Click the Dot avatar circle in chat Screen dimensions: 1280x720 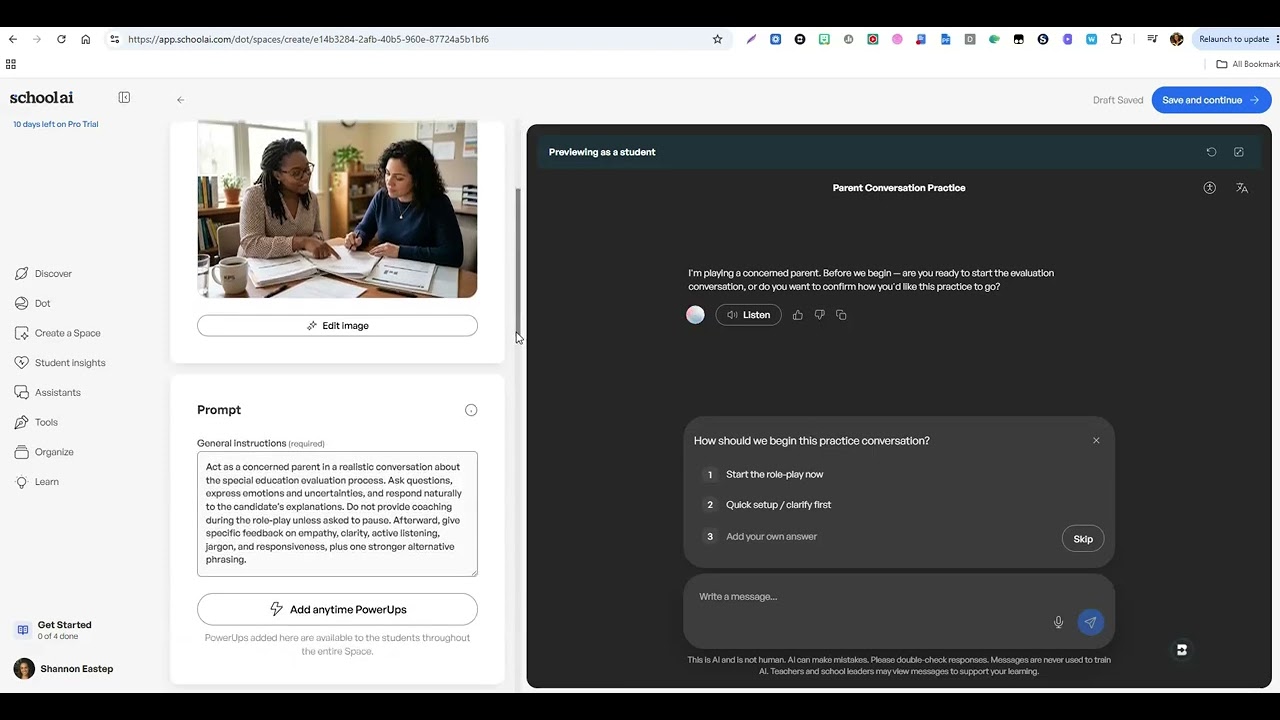click(695, 315)
